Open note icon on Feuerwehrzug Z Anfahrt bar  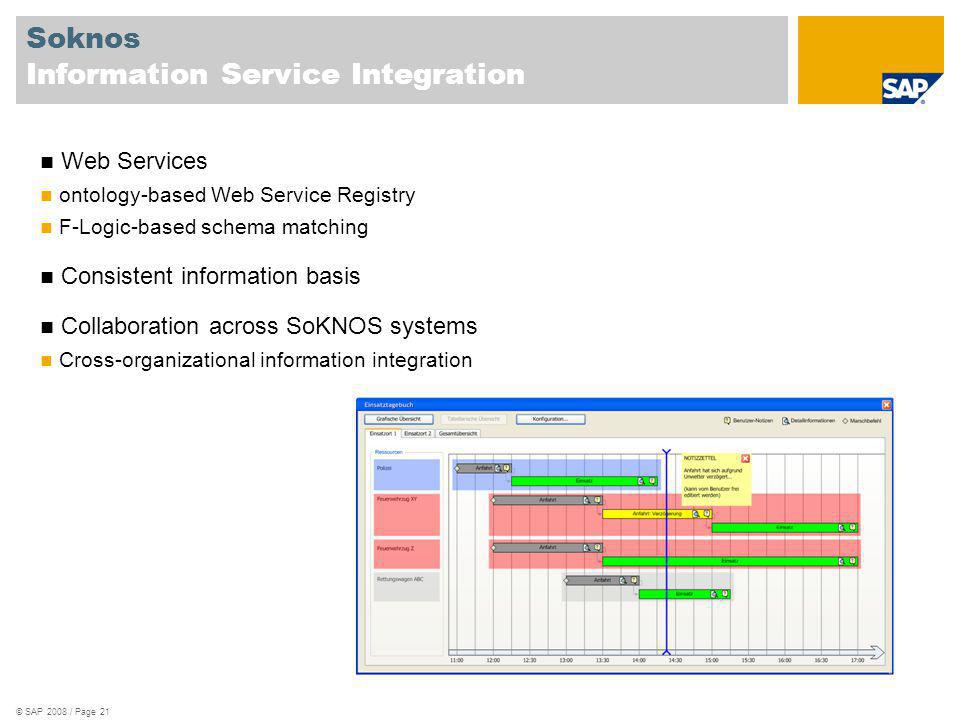click(598, 547)
